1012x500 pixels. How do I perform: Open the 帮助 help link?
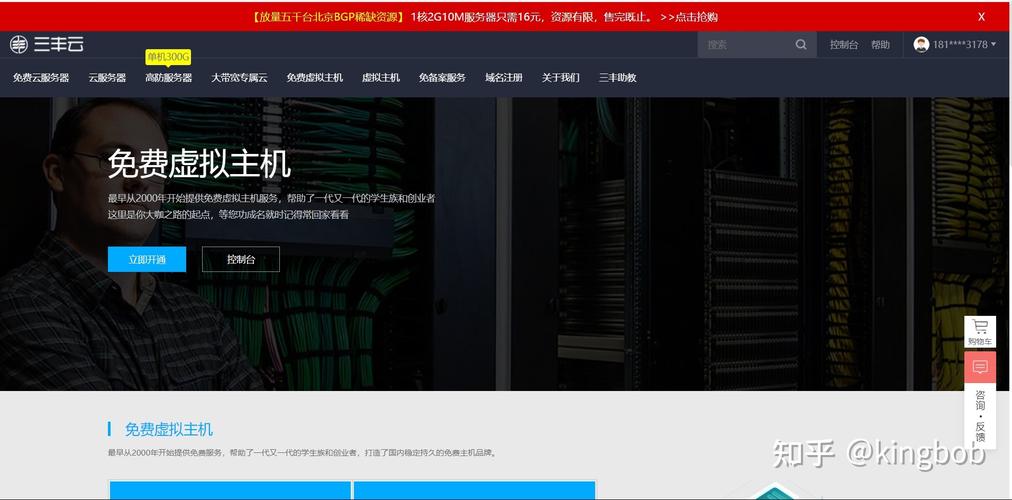(880, 45)
